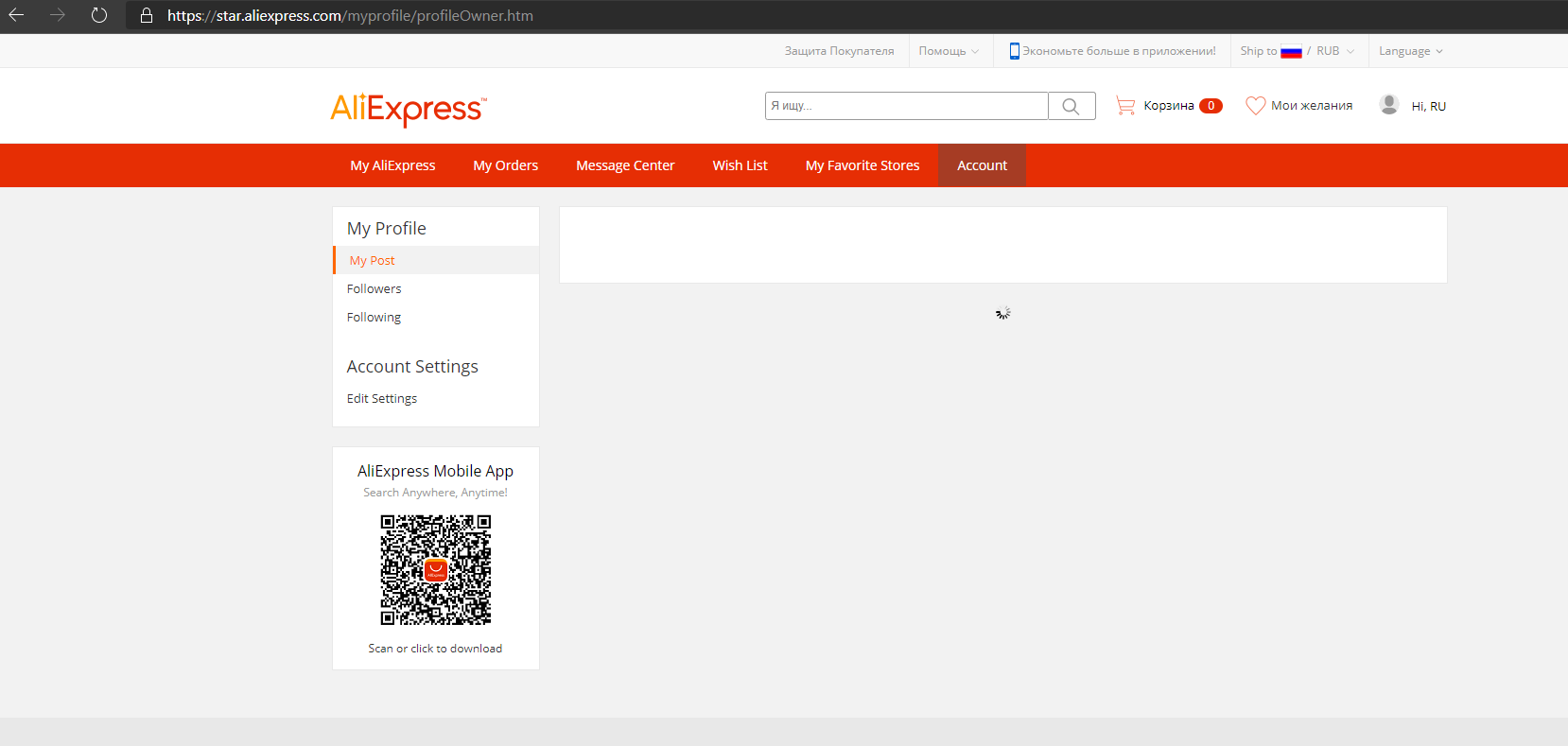Open Edit Settings link

point(382,399)
